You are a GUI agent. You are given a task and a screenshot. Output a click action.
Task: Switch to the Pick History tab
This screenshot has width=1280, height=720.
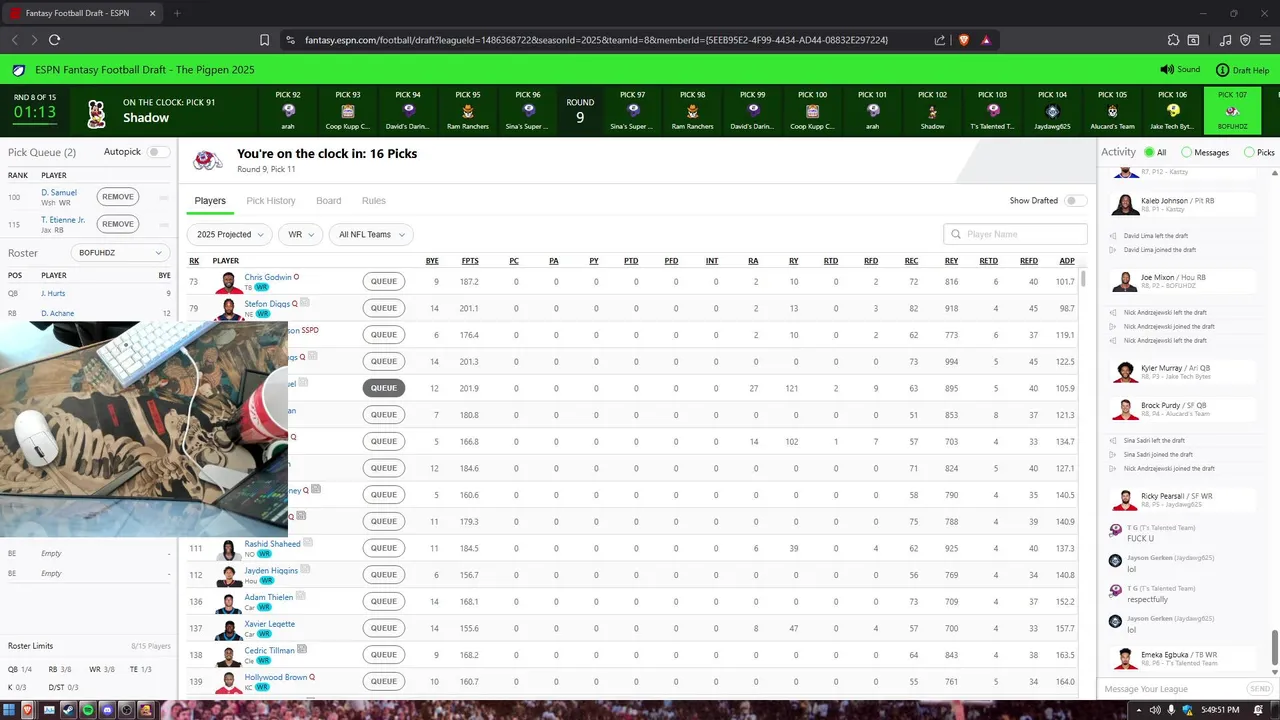coord(270,201)
